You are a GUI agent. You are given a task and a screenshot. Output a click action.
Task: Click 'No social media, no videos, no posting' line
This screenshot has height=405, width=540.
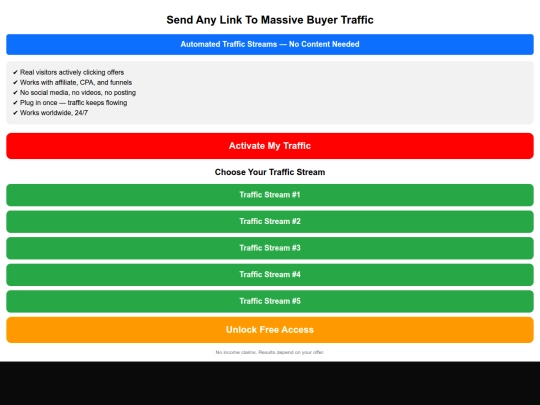[74, 93]
